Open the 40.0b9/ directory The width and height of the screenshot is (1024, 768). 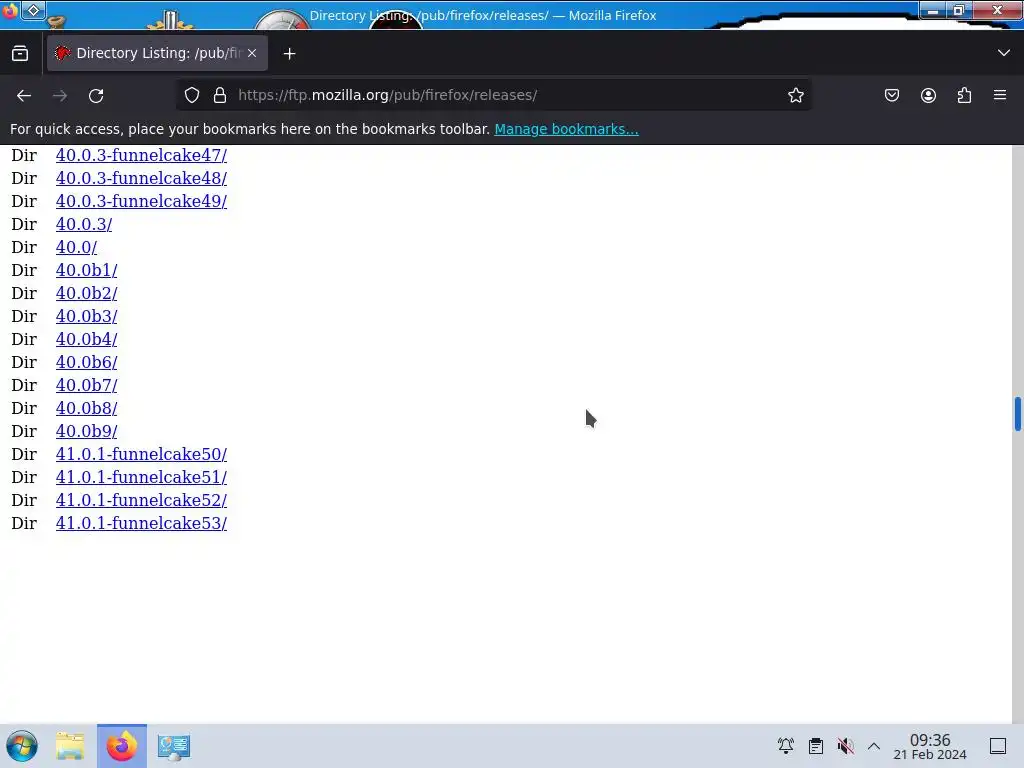(x=86, y=431)
